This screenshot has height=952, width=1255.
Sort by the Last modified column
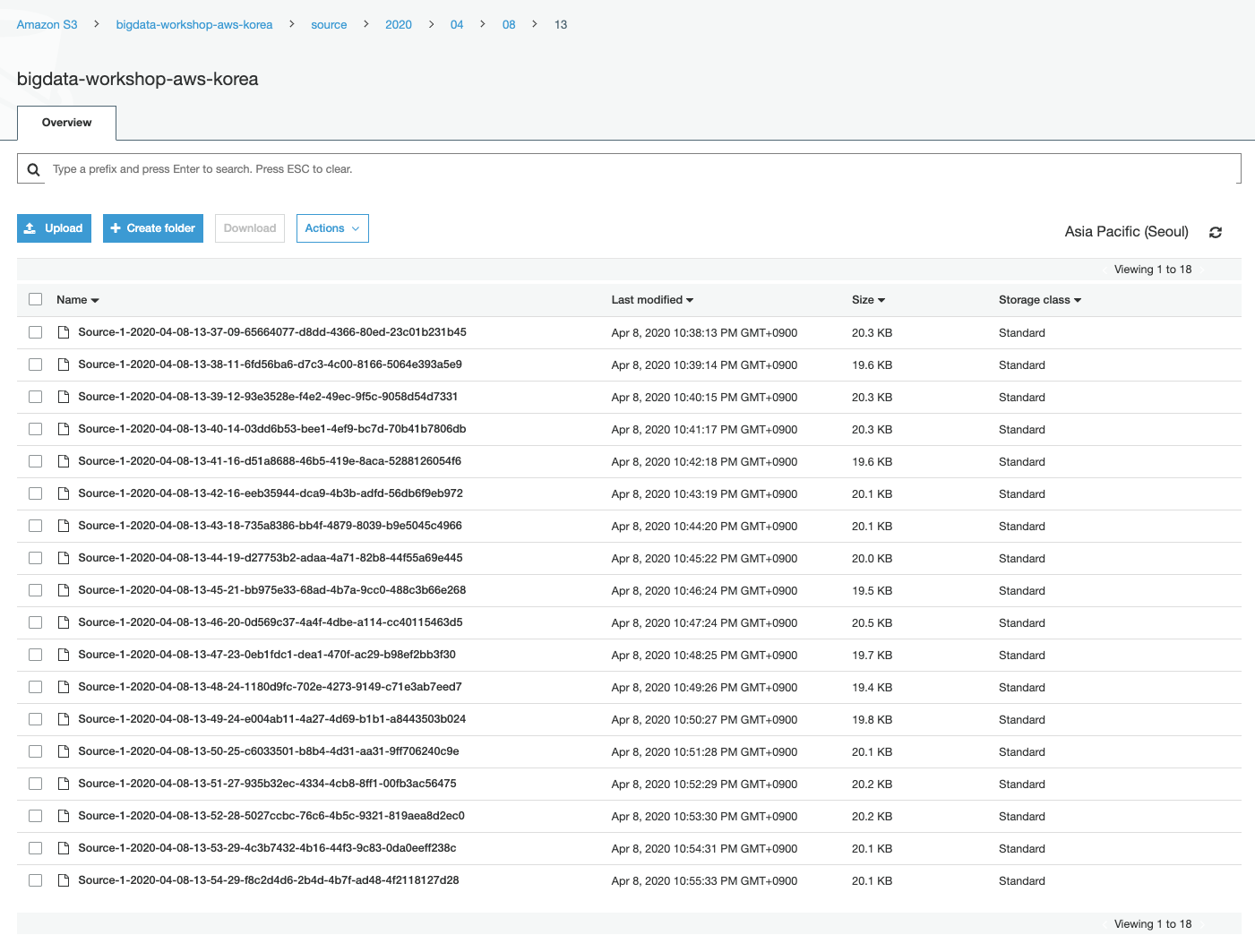click(x=651, y=300)
